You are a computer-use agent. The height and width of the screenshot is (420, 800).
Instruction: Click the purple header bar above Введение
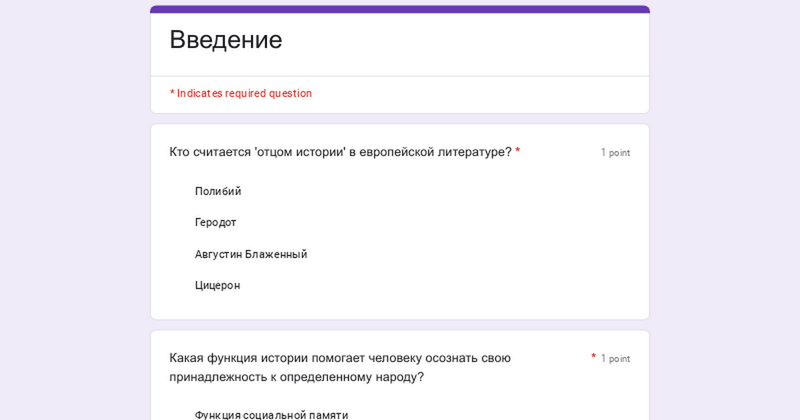click(x=400, y=9)
